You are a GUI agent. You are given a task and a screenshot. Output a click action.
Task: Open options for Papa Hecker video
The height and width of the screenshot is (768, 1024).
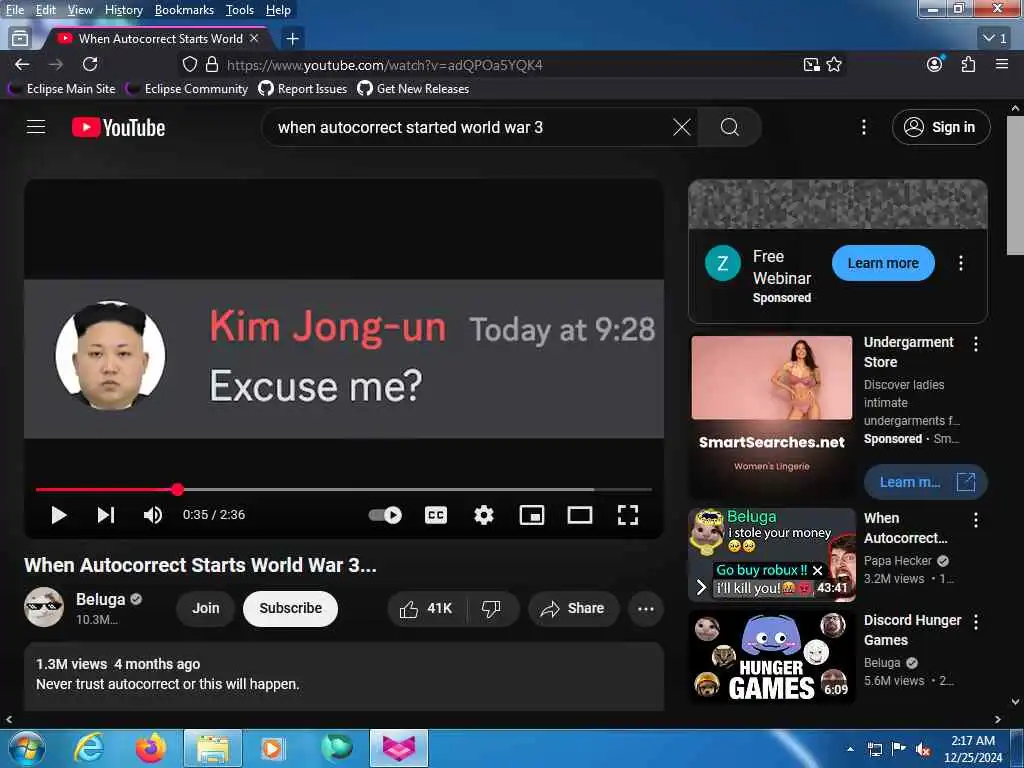pyautogui.click(x=976, y=520)
